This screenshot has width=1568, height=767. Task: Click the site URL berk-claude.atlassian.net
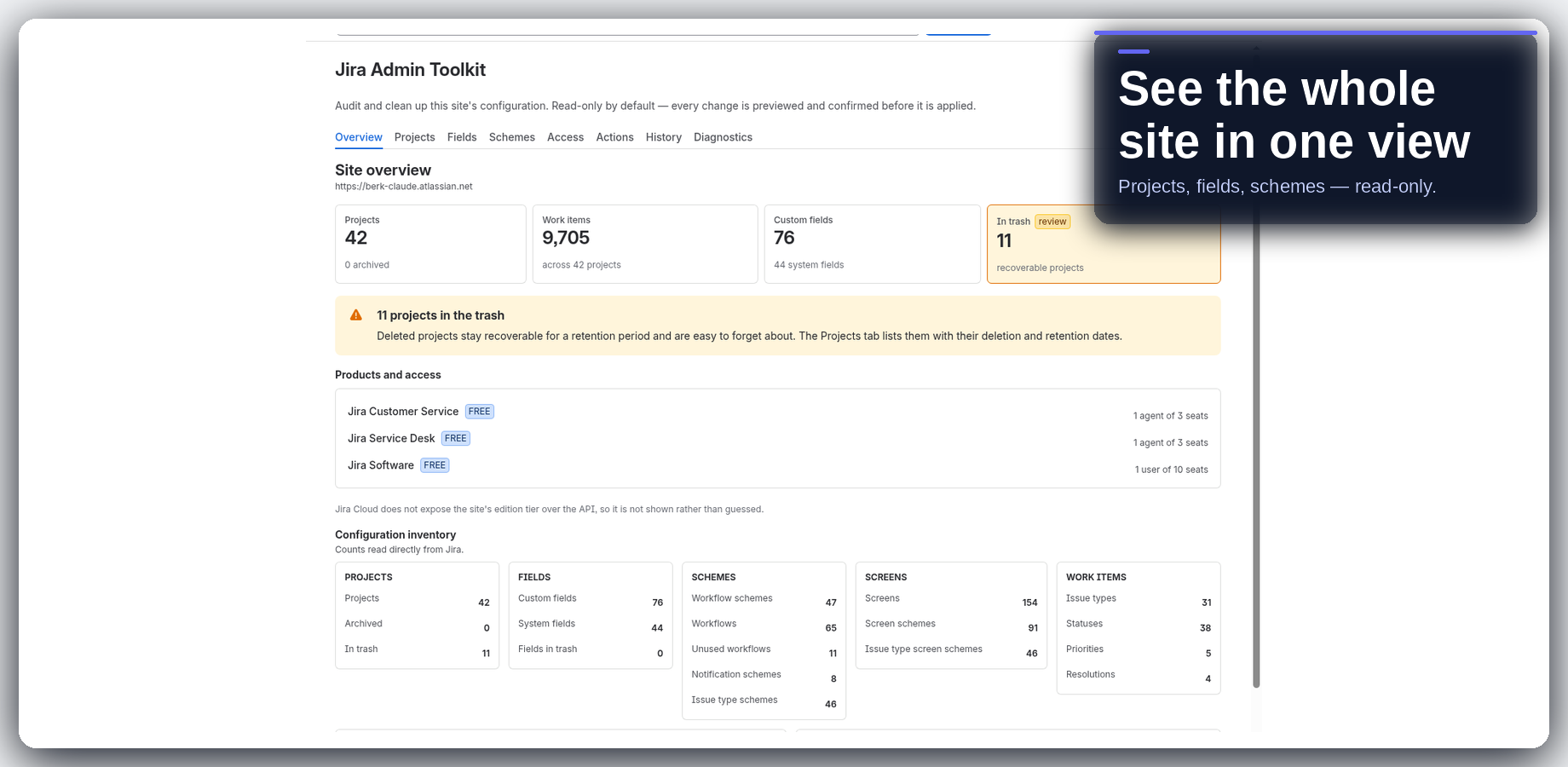pyautogui.click(x=403, y=187)
